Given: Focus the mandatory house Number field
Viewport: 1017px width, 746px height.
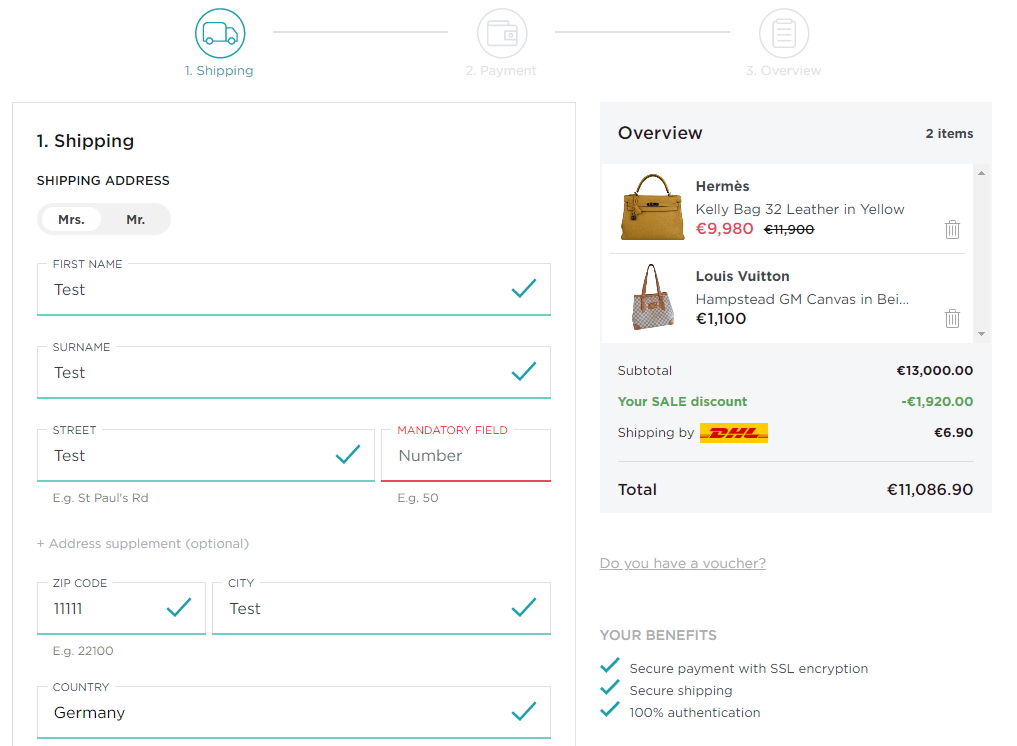Looking at the screenshot, I should tap(466, 455).
